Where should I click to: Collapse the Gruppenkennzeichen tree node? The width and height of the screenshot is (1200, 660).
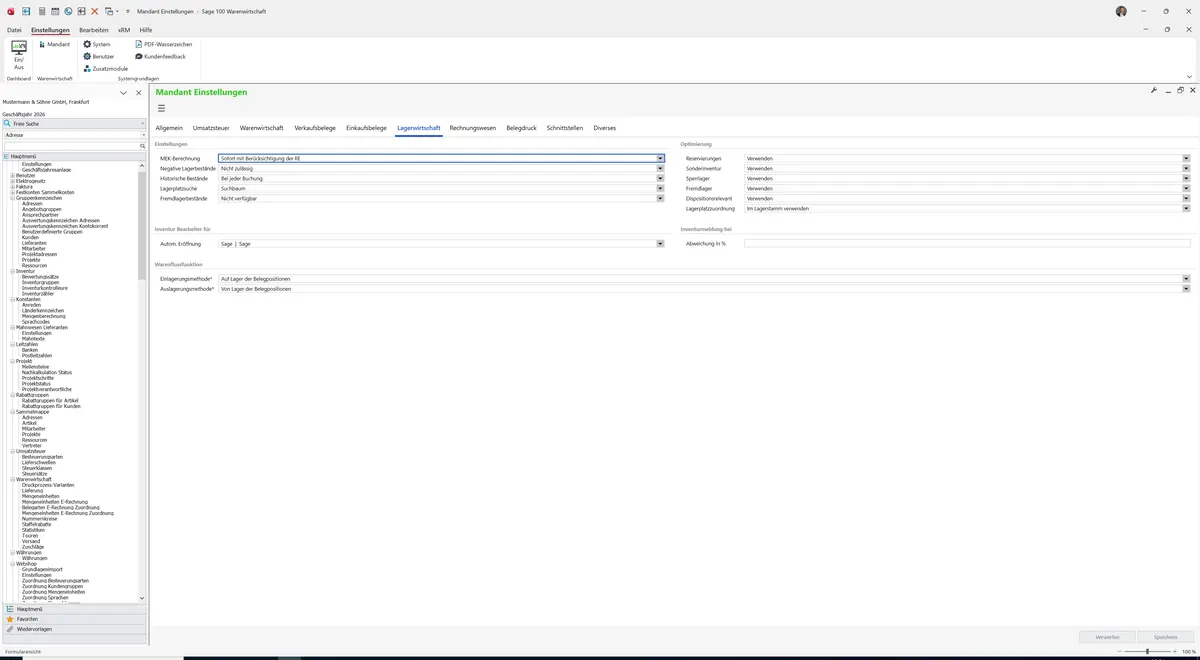pos(12,197)
